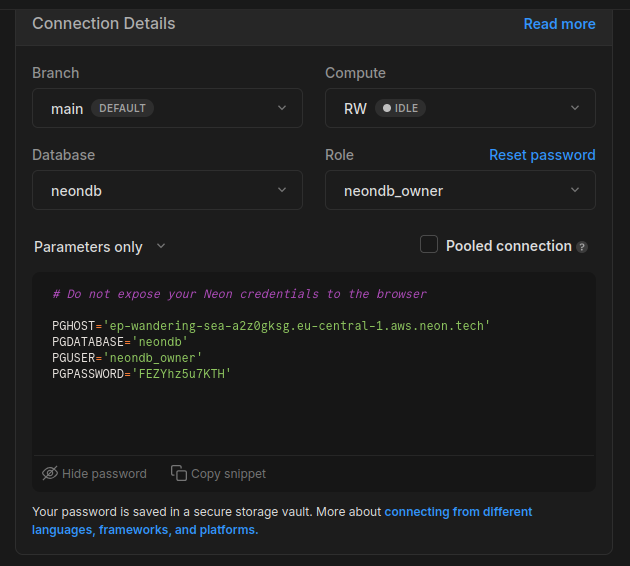
Task: Enable the Pooled connection checkbox
Action: click(429, 245)
